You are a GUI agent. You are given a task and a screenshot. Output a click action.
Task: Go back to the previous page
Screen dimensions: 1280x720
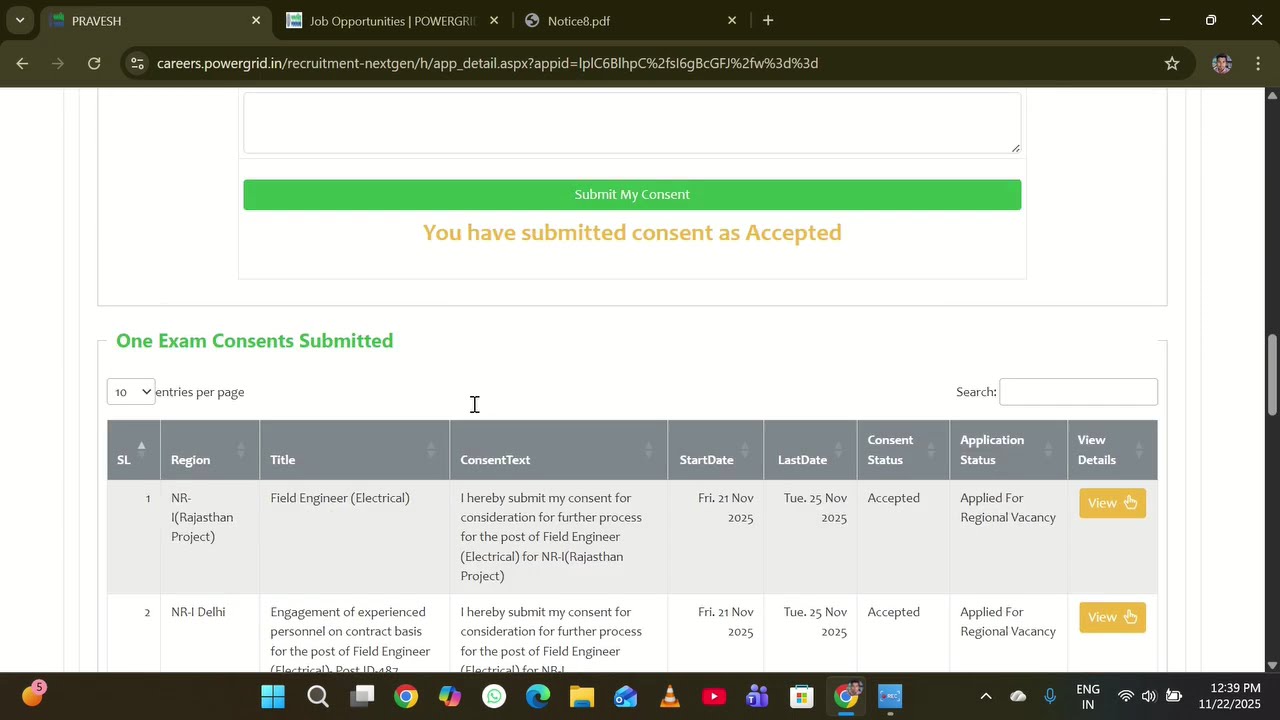pos(22,63)
